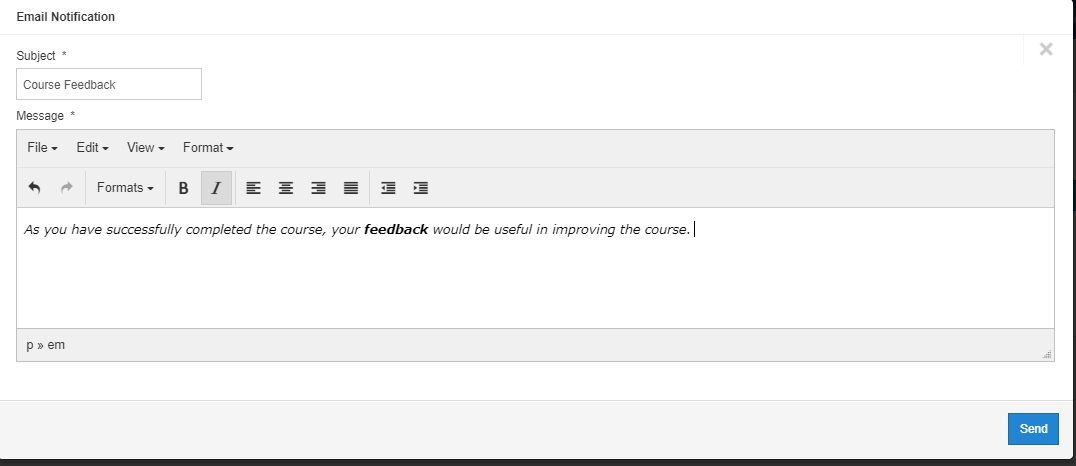
Task: Click the Subject input field
Action: pos(109,85)
